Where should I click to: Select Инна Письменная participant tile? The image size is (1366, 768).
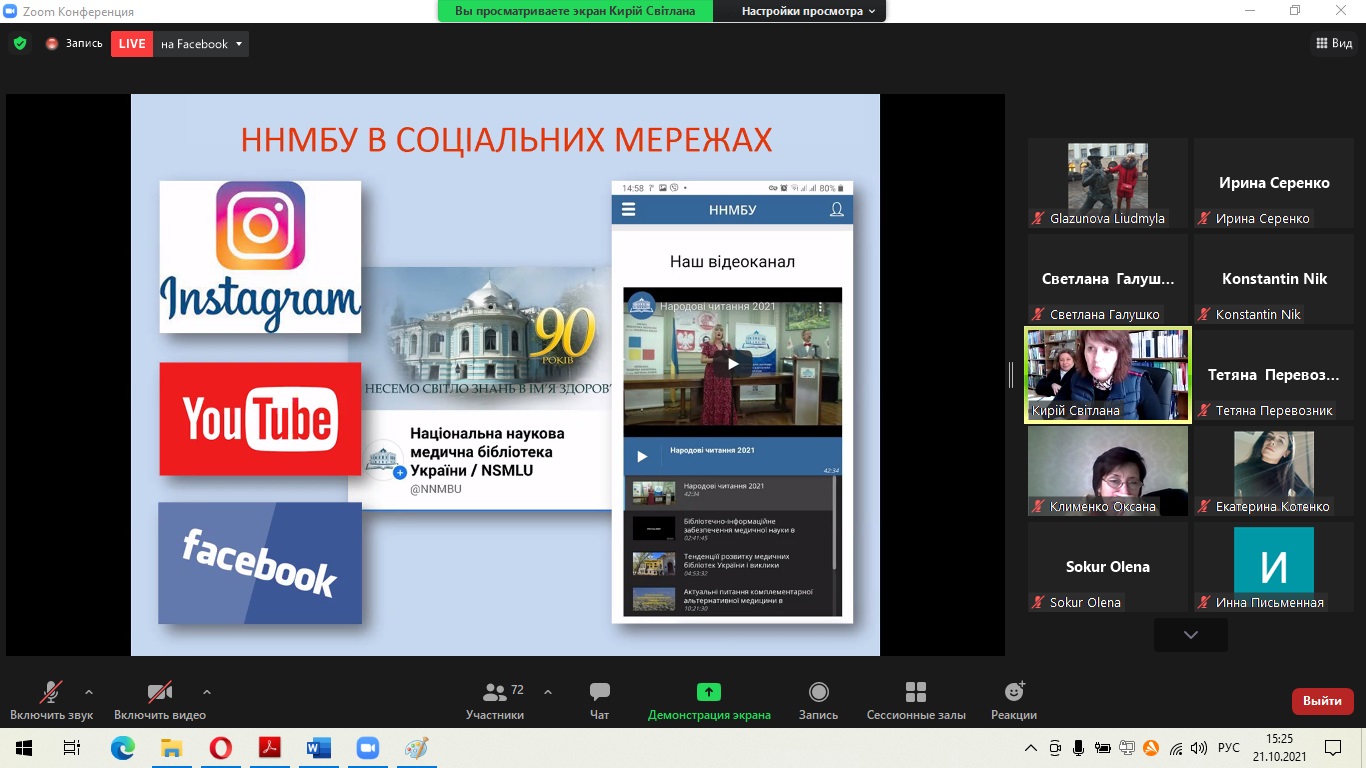[1274, 567]
